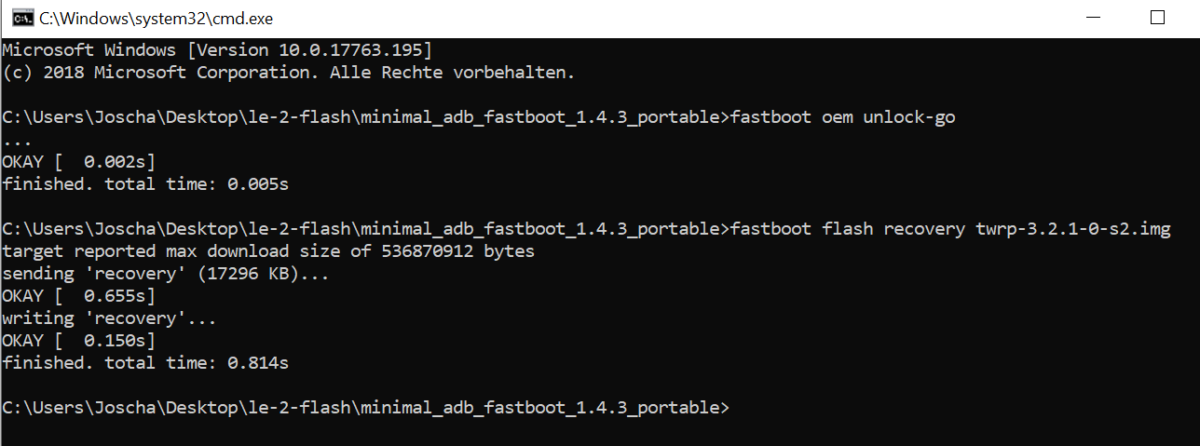Click the three-dots output line after unlock-go
The image size is (1200, 446).
tap(17, 140)
